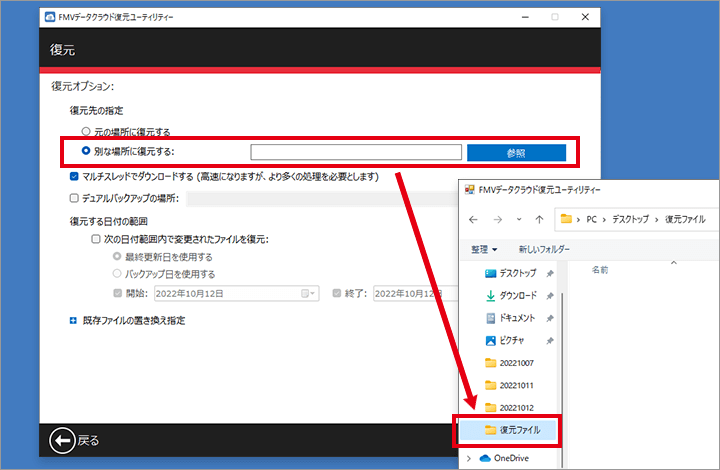Select the 元の場所に復元する radio option

(x=86, y=131)
